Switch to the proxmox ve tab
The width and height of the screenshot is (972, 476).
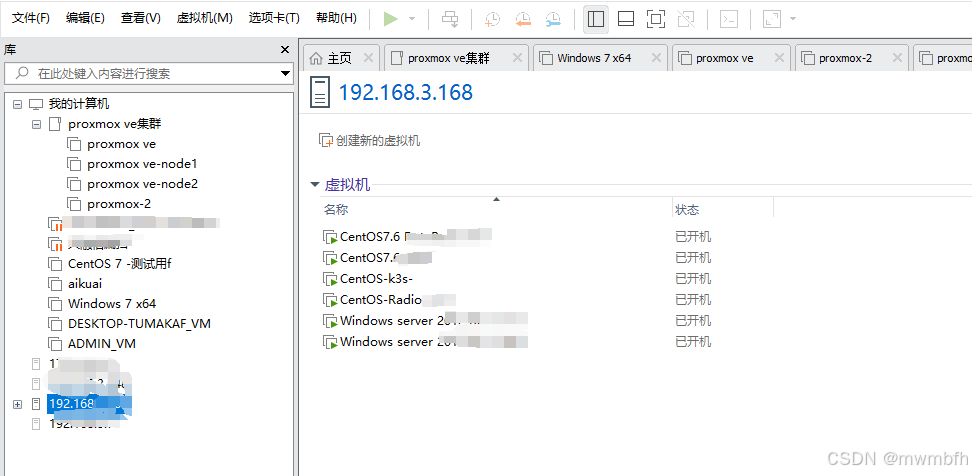point(725,58)
